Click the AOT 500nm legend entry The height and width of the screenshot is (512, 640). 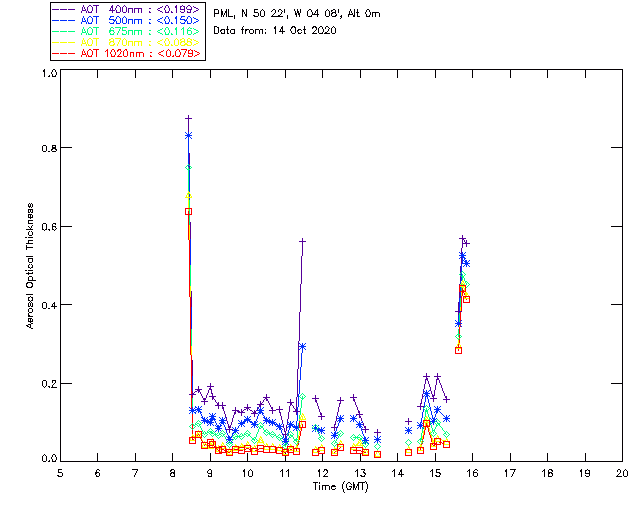pos(126,20)
